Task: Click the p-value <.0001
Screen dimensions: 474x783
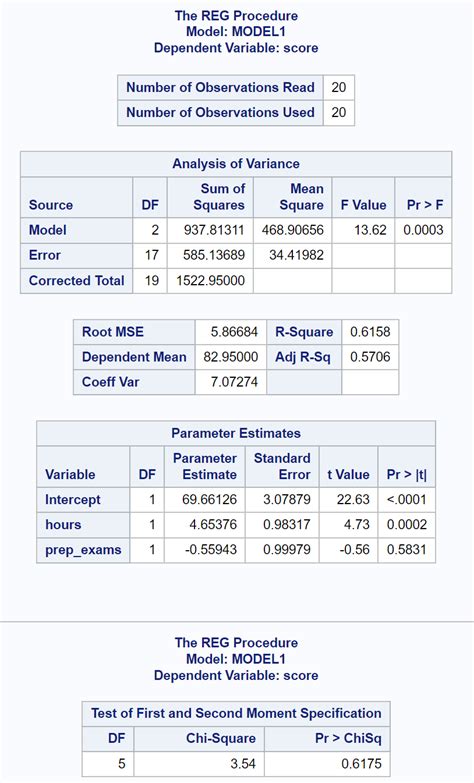Action: coord(407,499)
